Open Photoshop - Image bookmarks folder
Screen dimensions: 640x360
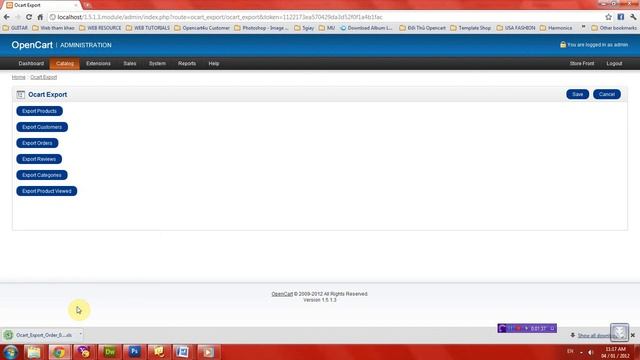click(262, 28)
